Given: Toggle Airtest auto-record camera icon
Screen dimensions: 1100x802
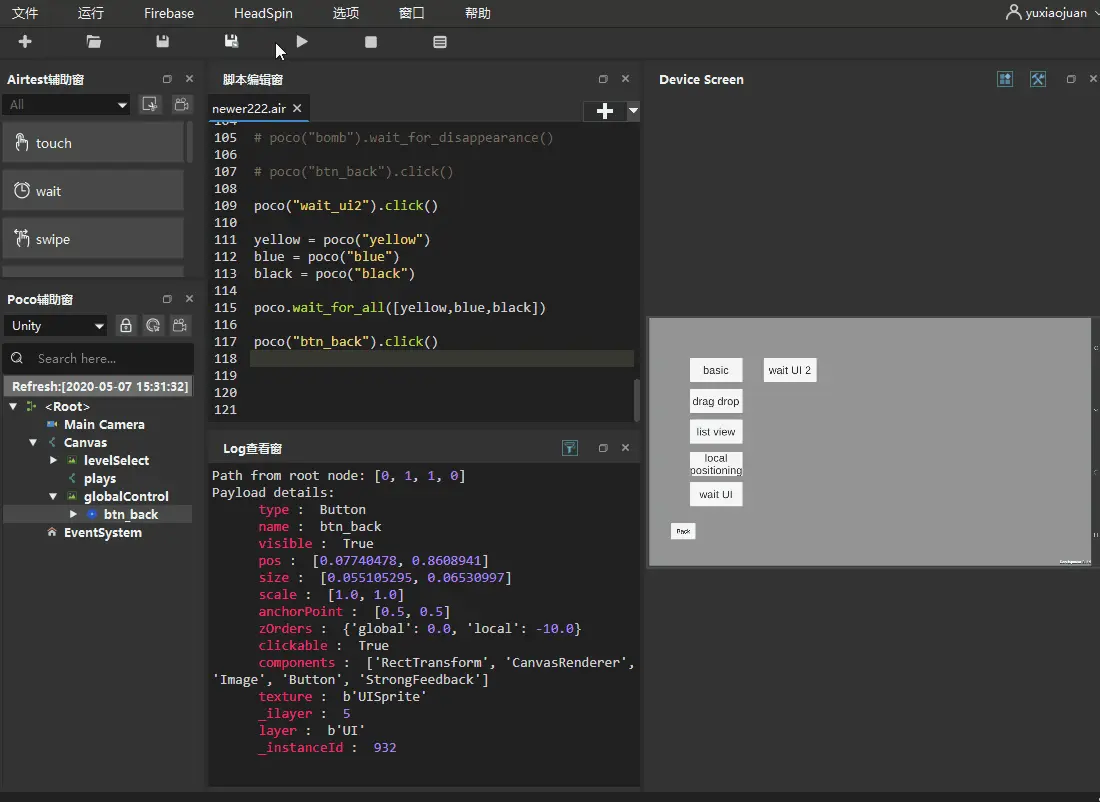Looking at the screenshot, I should pos(181,104).
